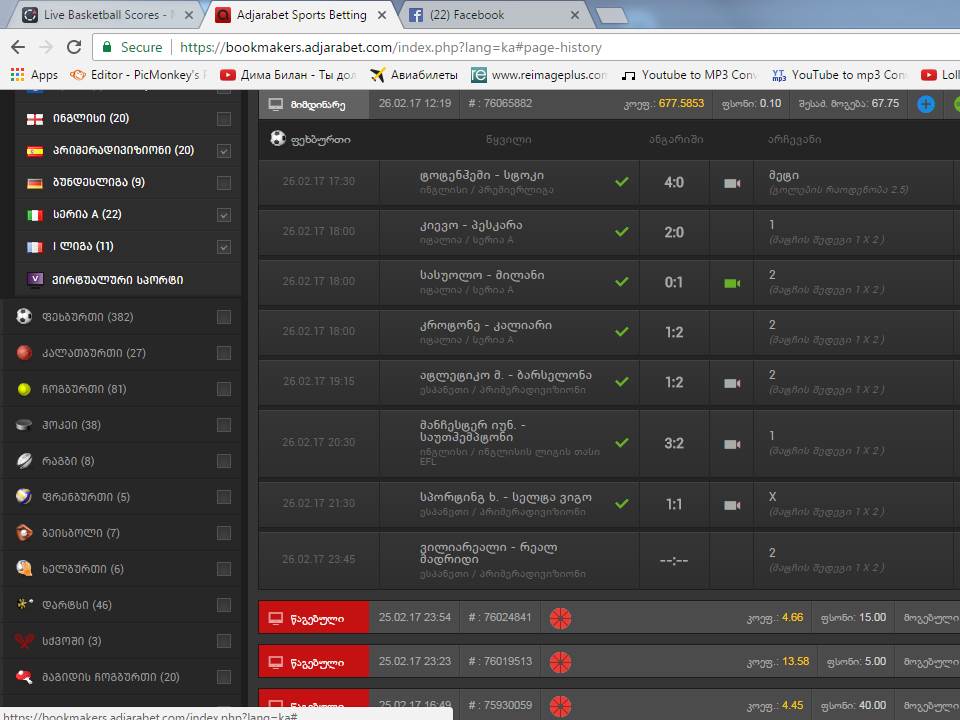Click table tennis icon next to მაგიდის ჩოგბურთი
Image resolution: width=960 pixels, height=720 pixels.
24,677
